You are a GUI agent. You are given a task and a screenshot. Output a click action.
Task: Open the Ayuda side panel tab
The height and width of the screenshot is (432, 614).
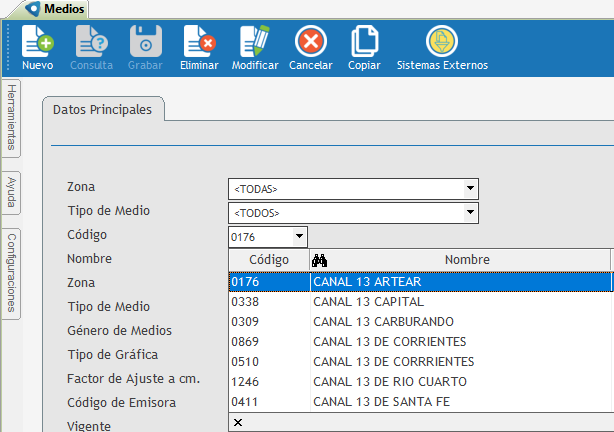coord(11,192)
